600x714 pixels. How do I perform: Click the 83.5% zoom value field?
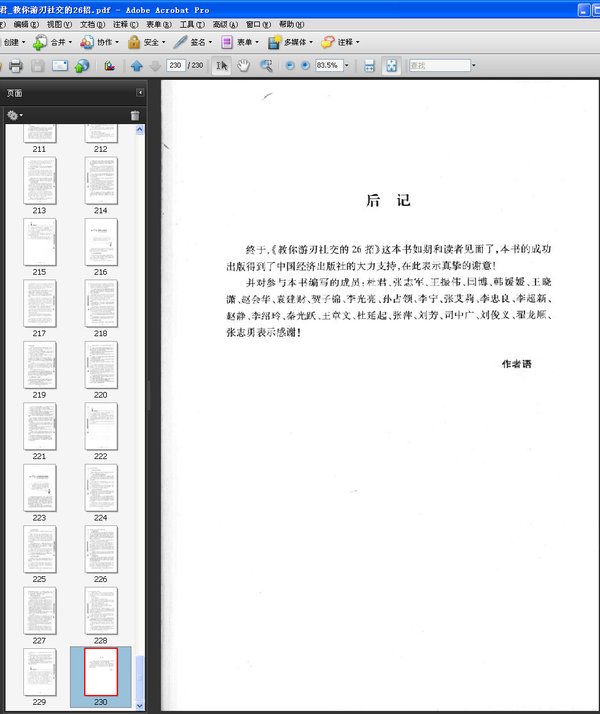[x=329, y=66]
